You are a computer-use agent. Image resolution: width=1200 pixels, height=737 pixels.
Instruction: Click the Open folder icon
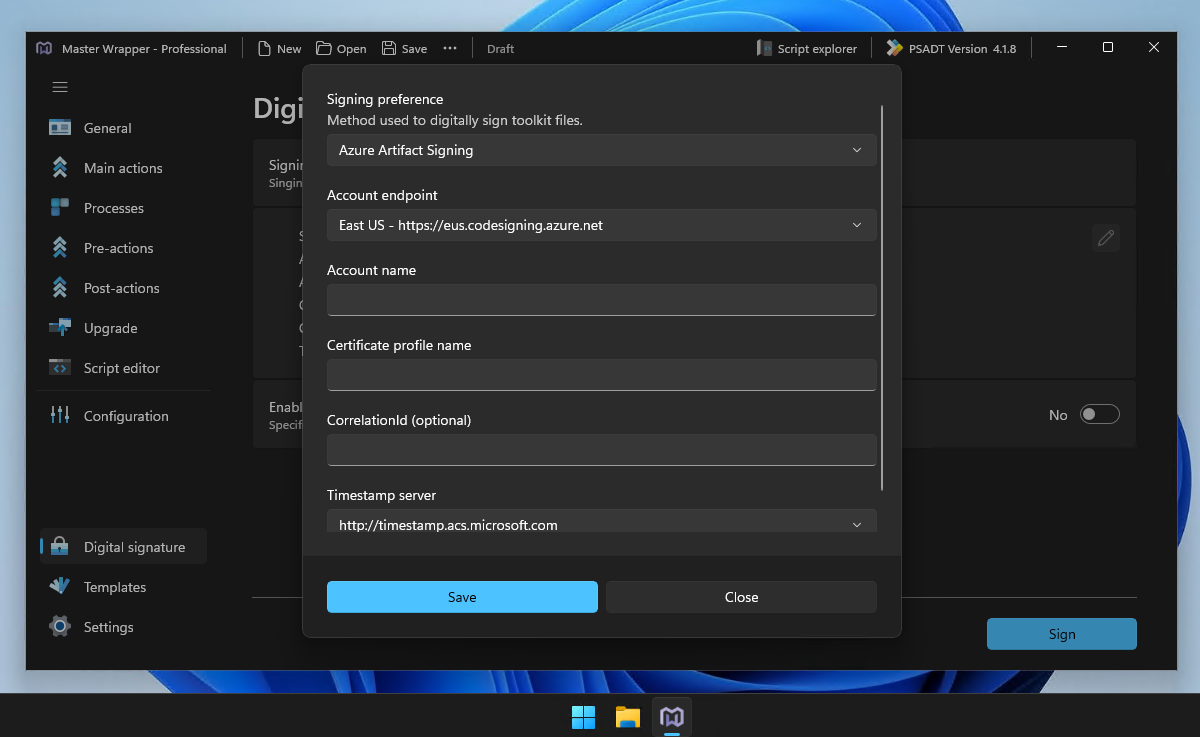(x=324, y=49)
